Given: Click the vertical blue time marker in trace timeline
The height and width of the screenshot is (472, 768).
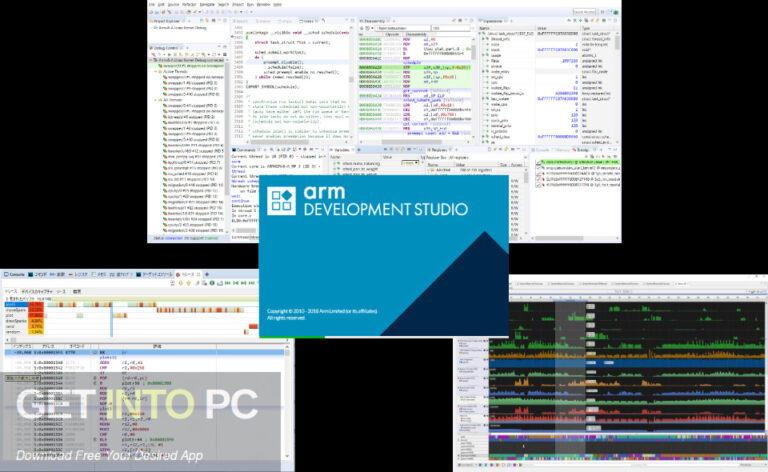Looking at the screenshot, I should (x=112, y=318).
